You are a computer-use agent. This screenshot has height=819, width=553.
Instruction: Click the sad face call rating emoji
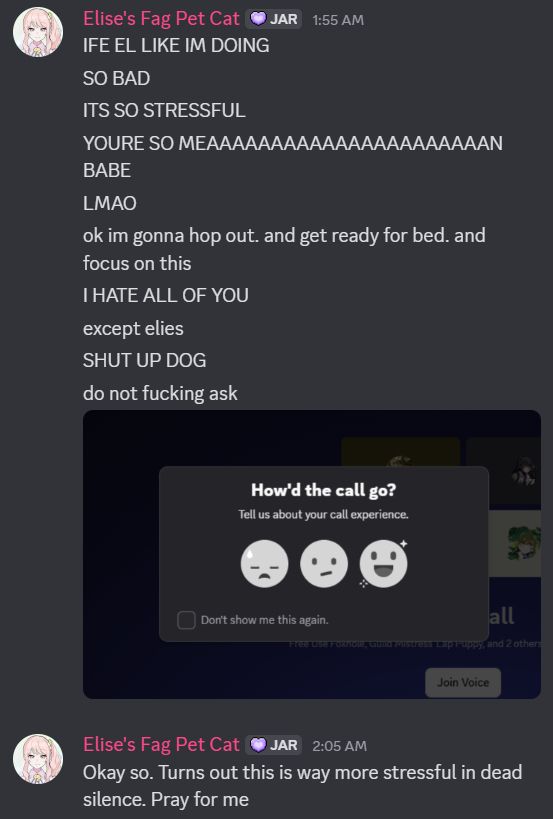point(264,564)
